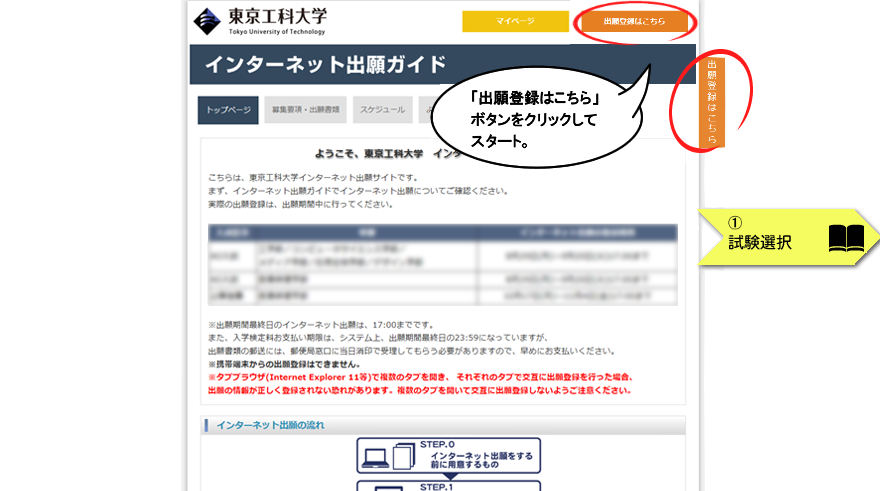
Task: Click the vertical 出願登録はこちら side tab
Action: click(712, 102)
